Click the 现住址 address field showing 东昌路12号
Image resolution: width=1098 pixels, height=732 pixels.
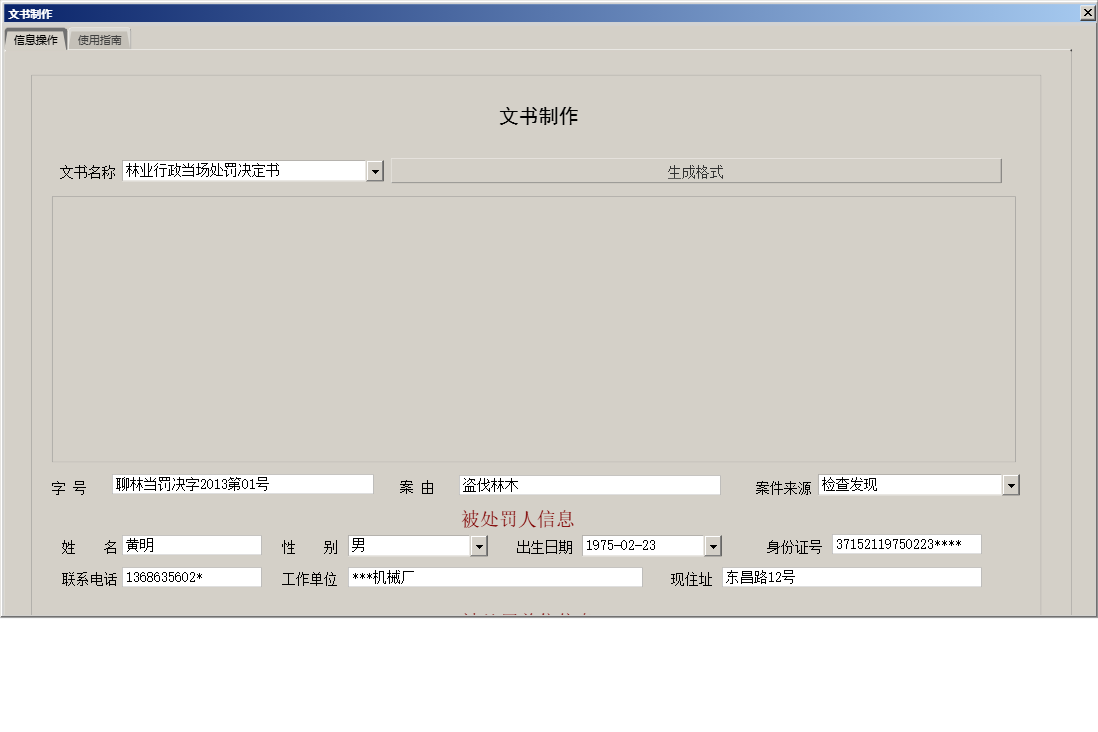coord(852,577)
